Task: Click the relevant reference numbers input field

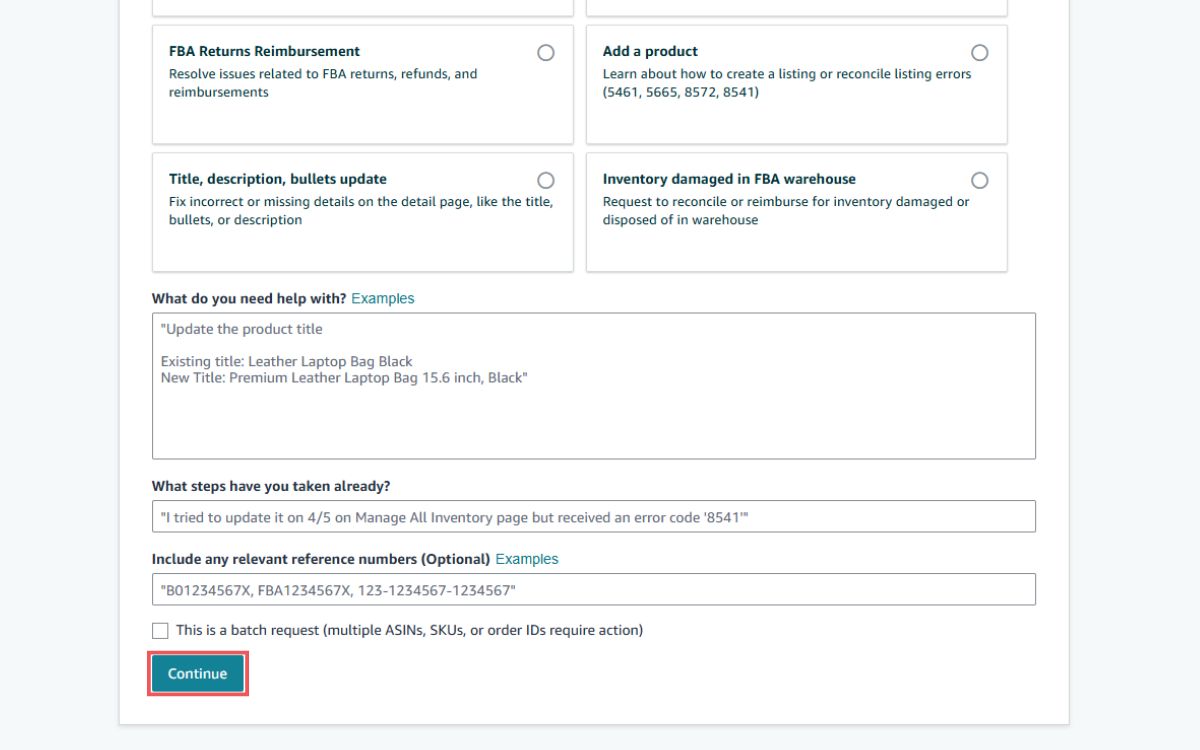Action: (593, 590)
